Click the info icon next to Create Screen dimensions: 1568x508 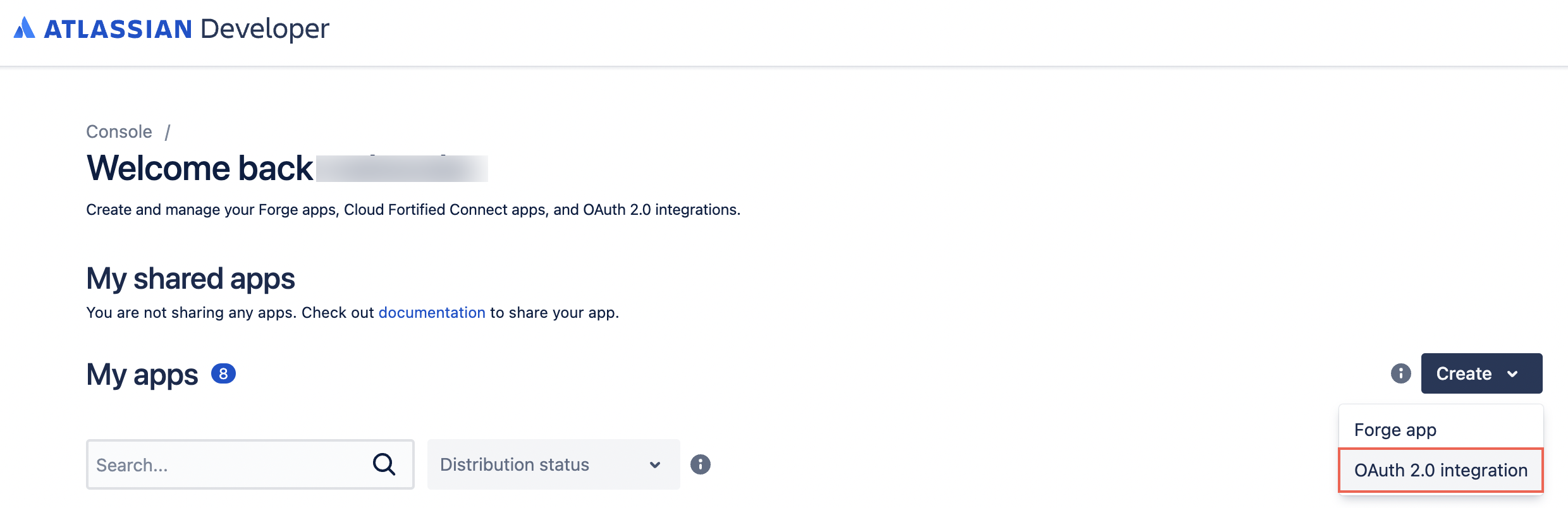(1400, 373)
